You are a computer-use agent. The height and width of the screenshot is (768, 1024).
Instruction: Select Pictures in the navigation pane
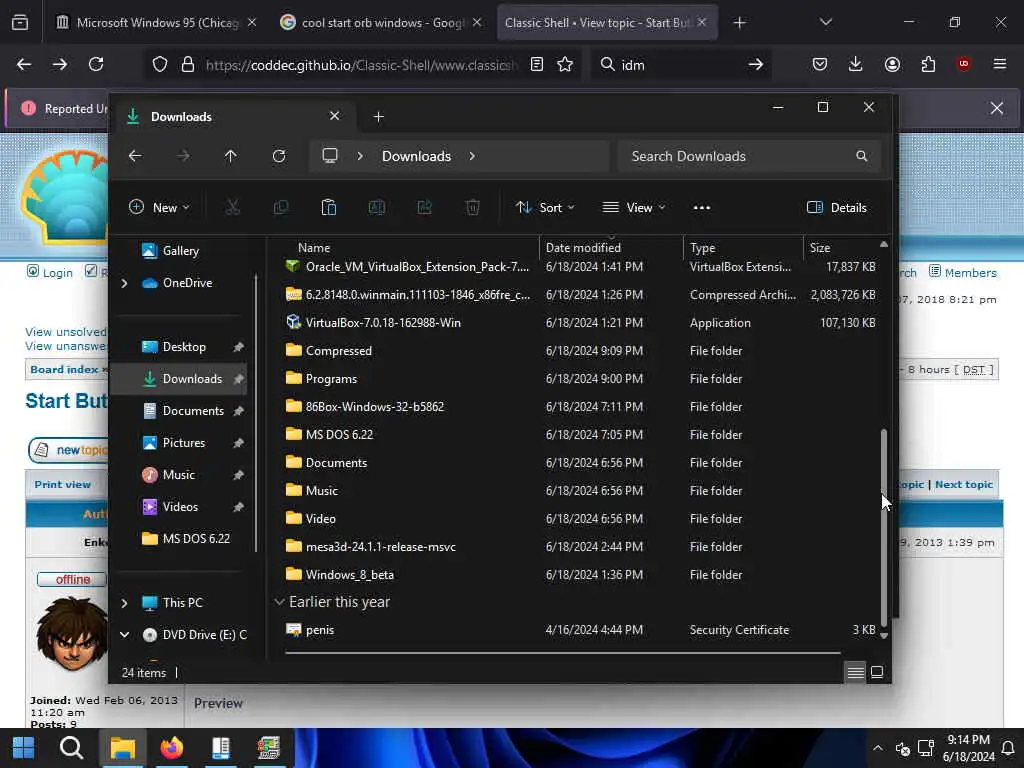184,443
